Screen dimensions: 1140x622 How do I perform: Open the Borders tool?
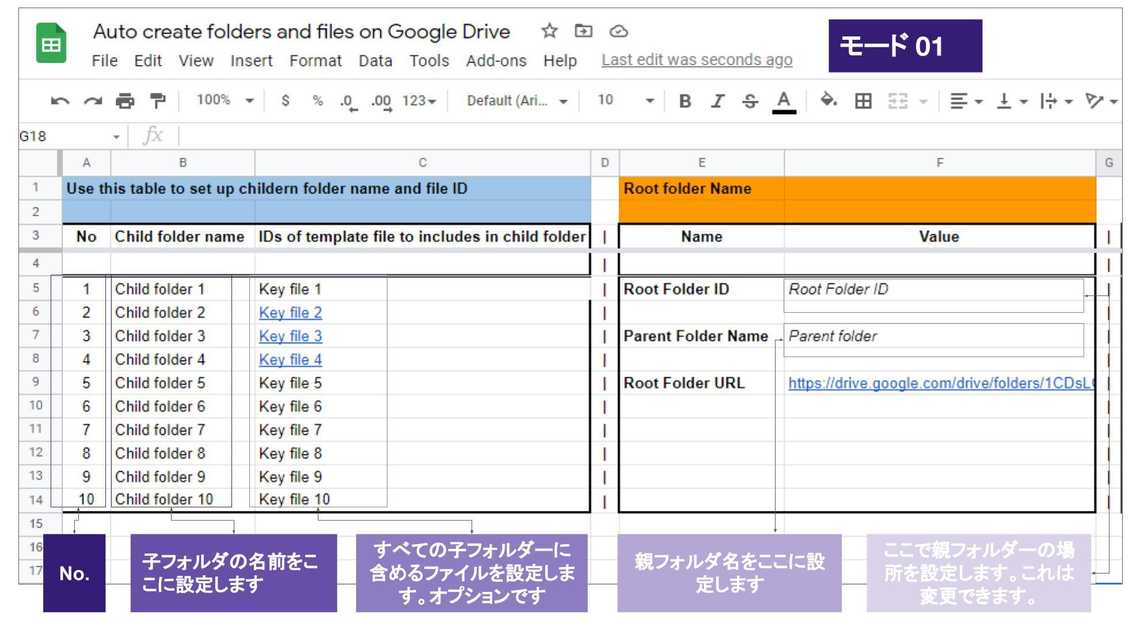[863, 101]
